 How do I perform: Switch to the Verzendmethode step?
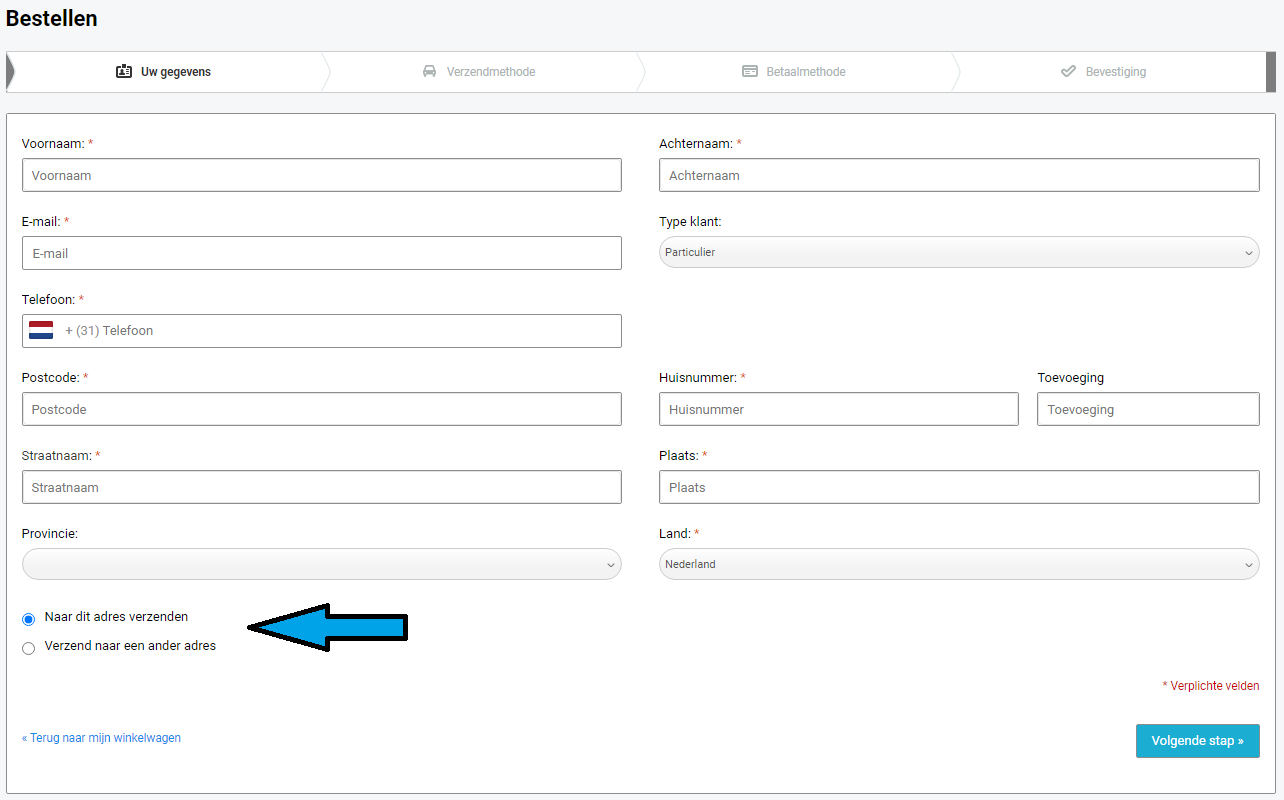(490, 72)
